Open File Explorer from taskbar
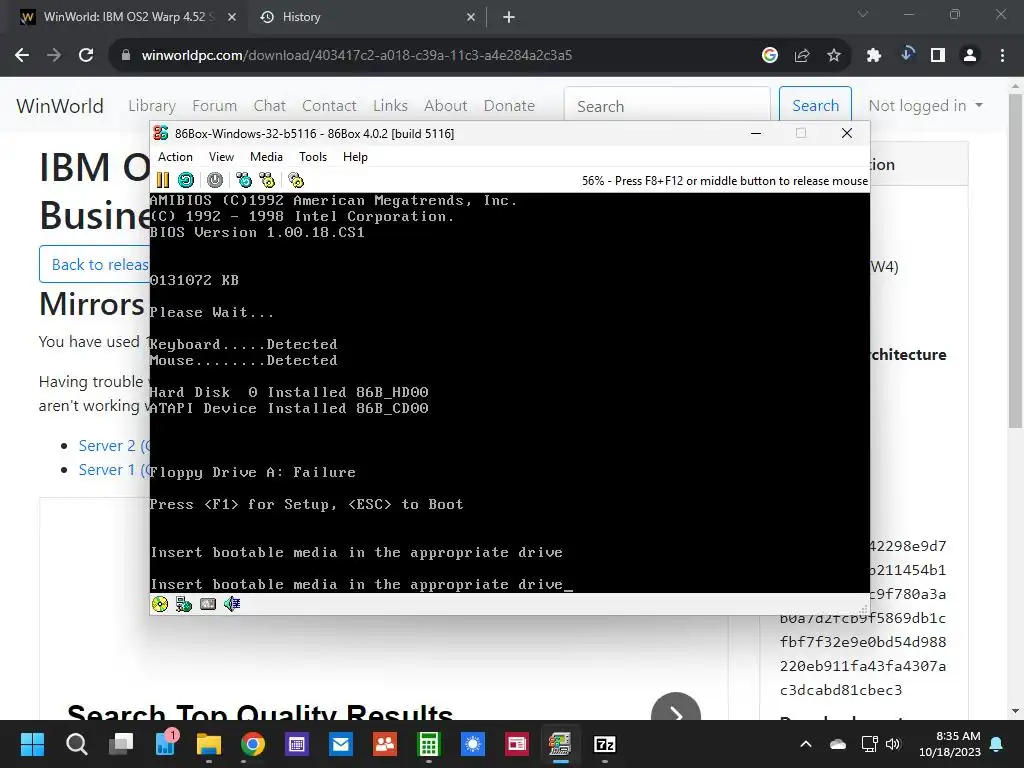1024x768 pixels. pos(208,744)
